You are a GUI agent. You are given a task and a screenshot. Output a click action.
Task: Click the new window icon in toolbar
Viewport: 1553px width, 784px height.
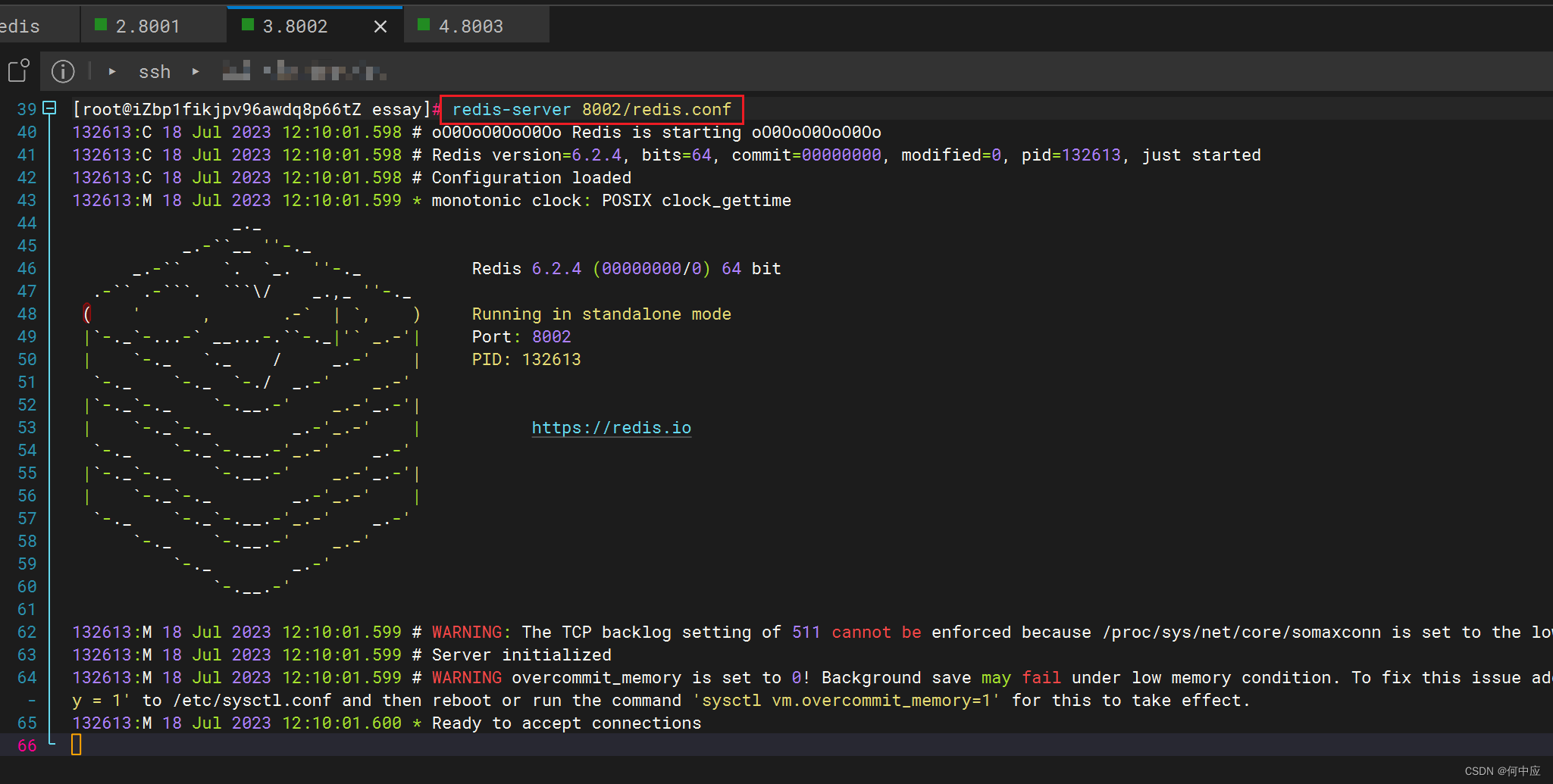(x=18, y=70)
